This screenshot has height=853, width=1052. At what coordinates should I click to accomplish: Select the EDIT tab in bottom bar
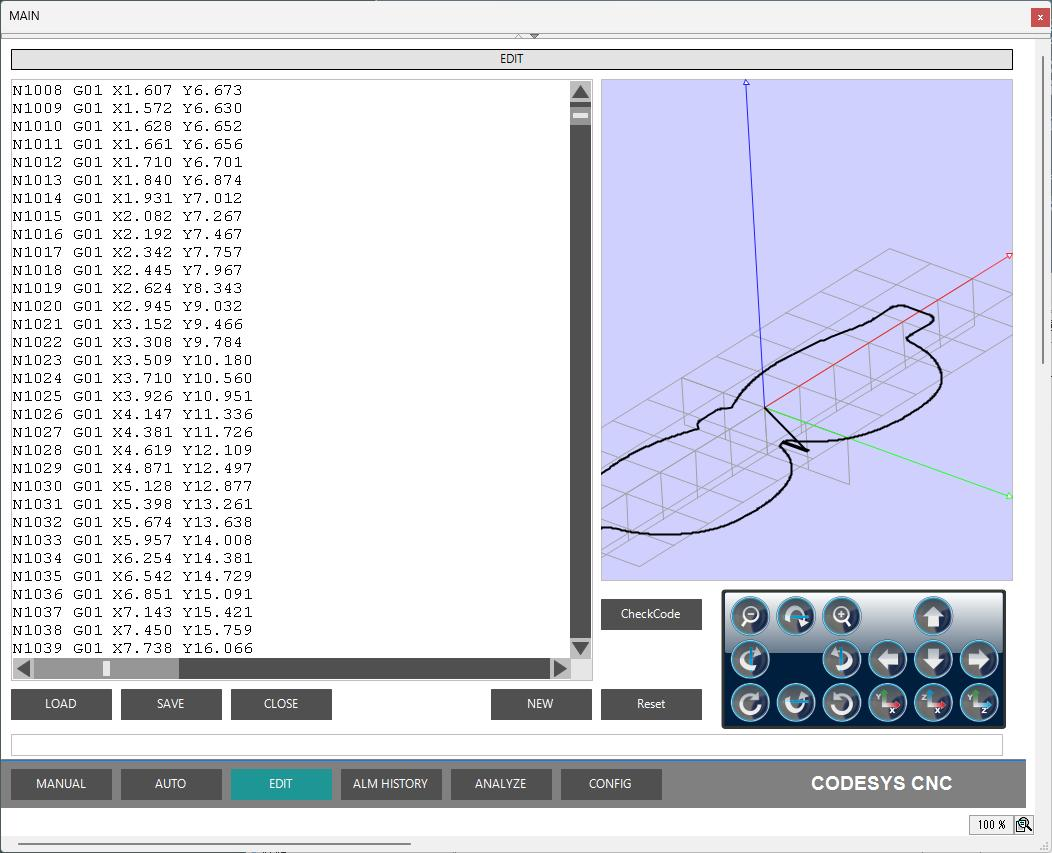[x=281, y=784]
